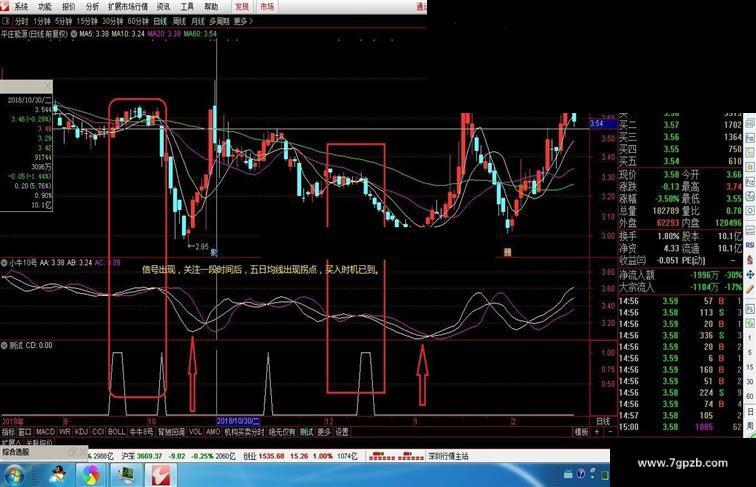Image resolution: width=756 pixels, height=487 pixels.
Task: Click the 日 period shortcut in the right toolbar
Action: click(x=750, y=411)
